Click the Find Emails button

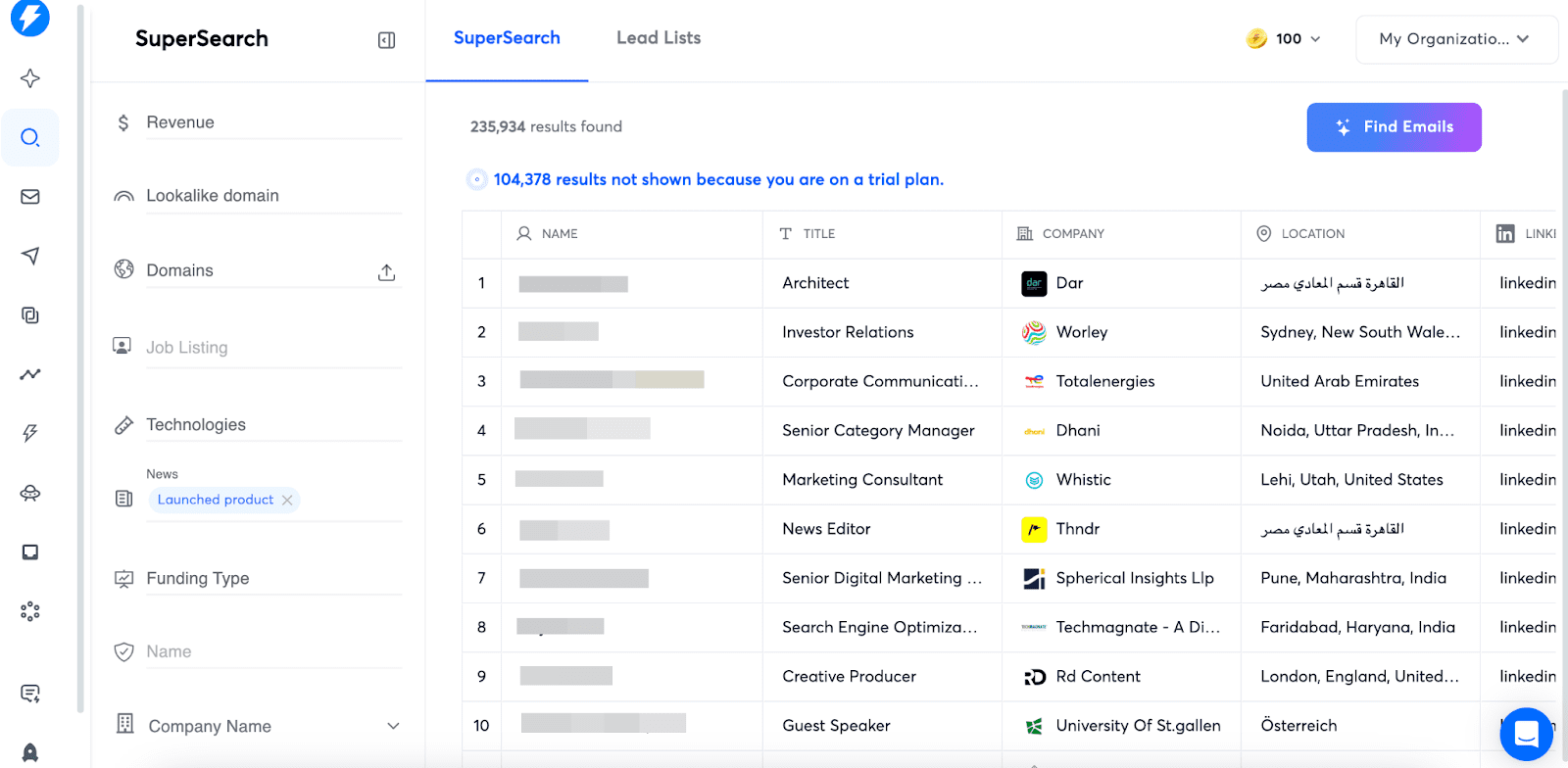pos(1394,127)
